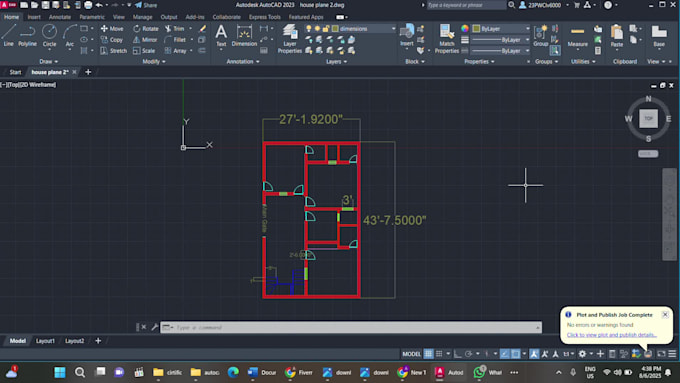
Task: Expand the Modify panel dropdown
Action: click(x=154, y=62)
